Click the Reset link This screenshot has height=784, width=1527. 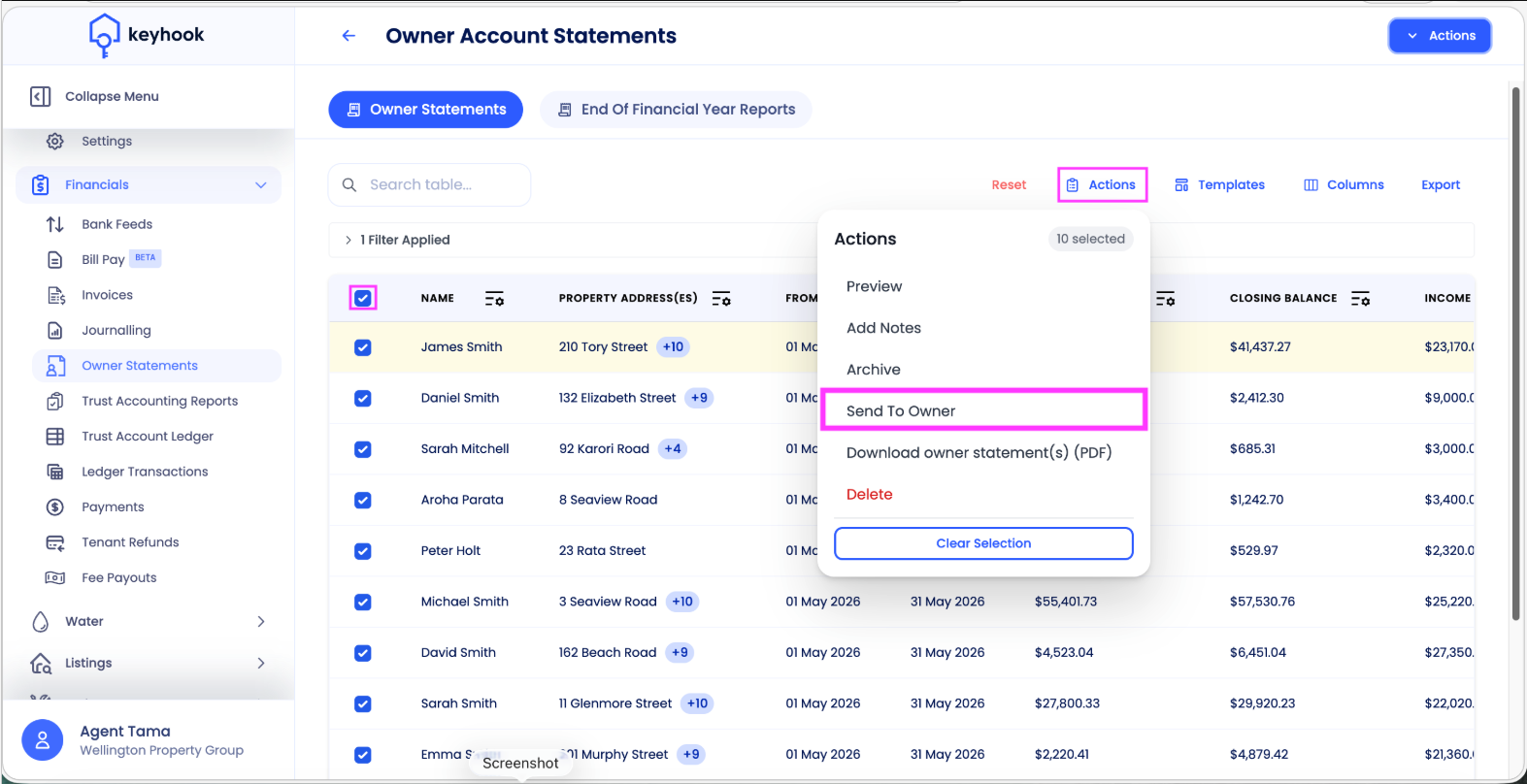coord(1009,185)
